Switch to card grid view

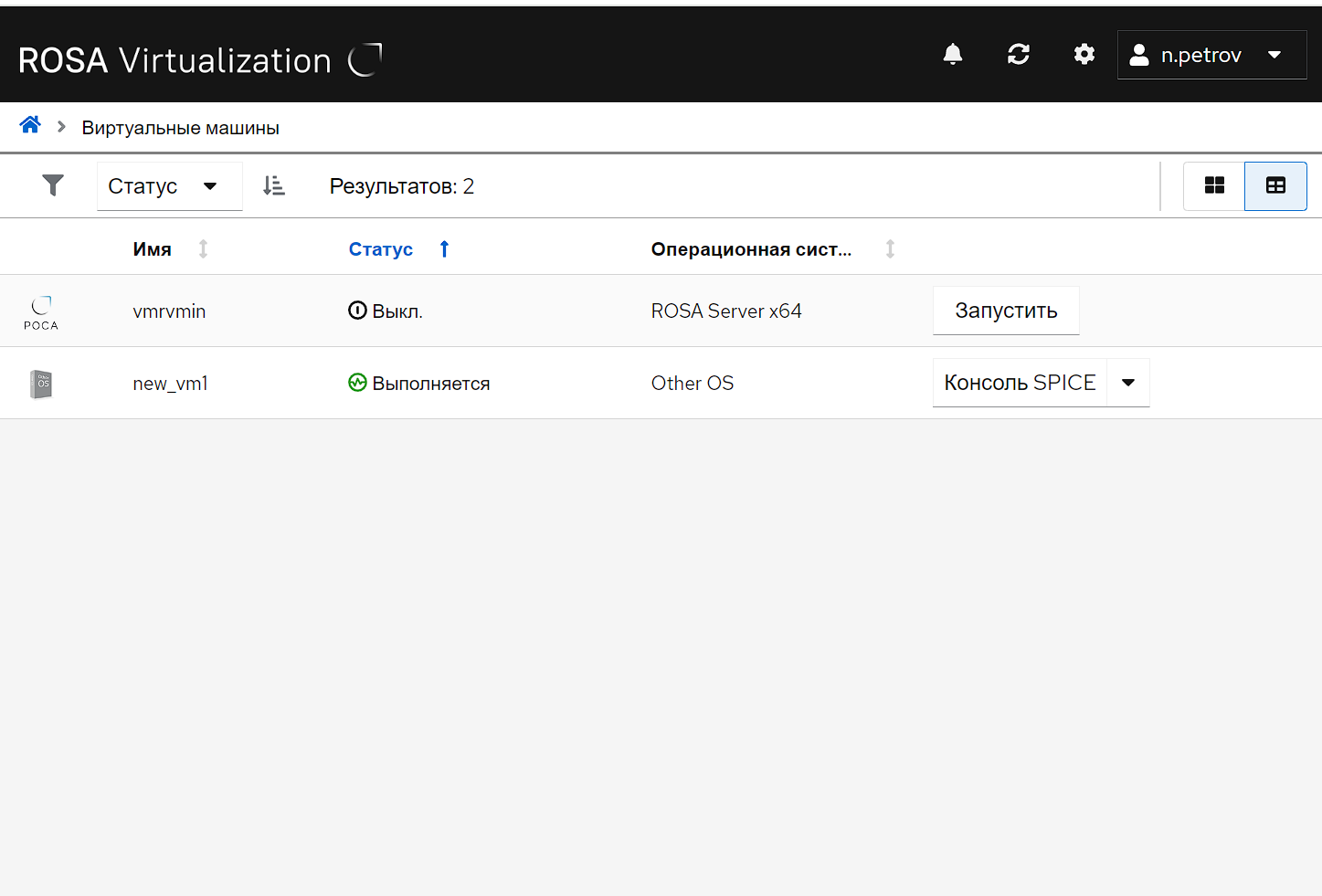pyautogui.click(x=1213, y=185)
